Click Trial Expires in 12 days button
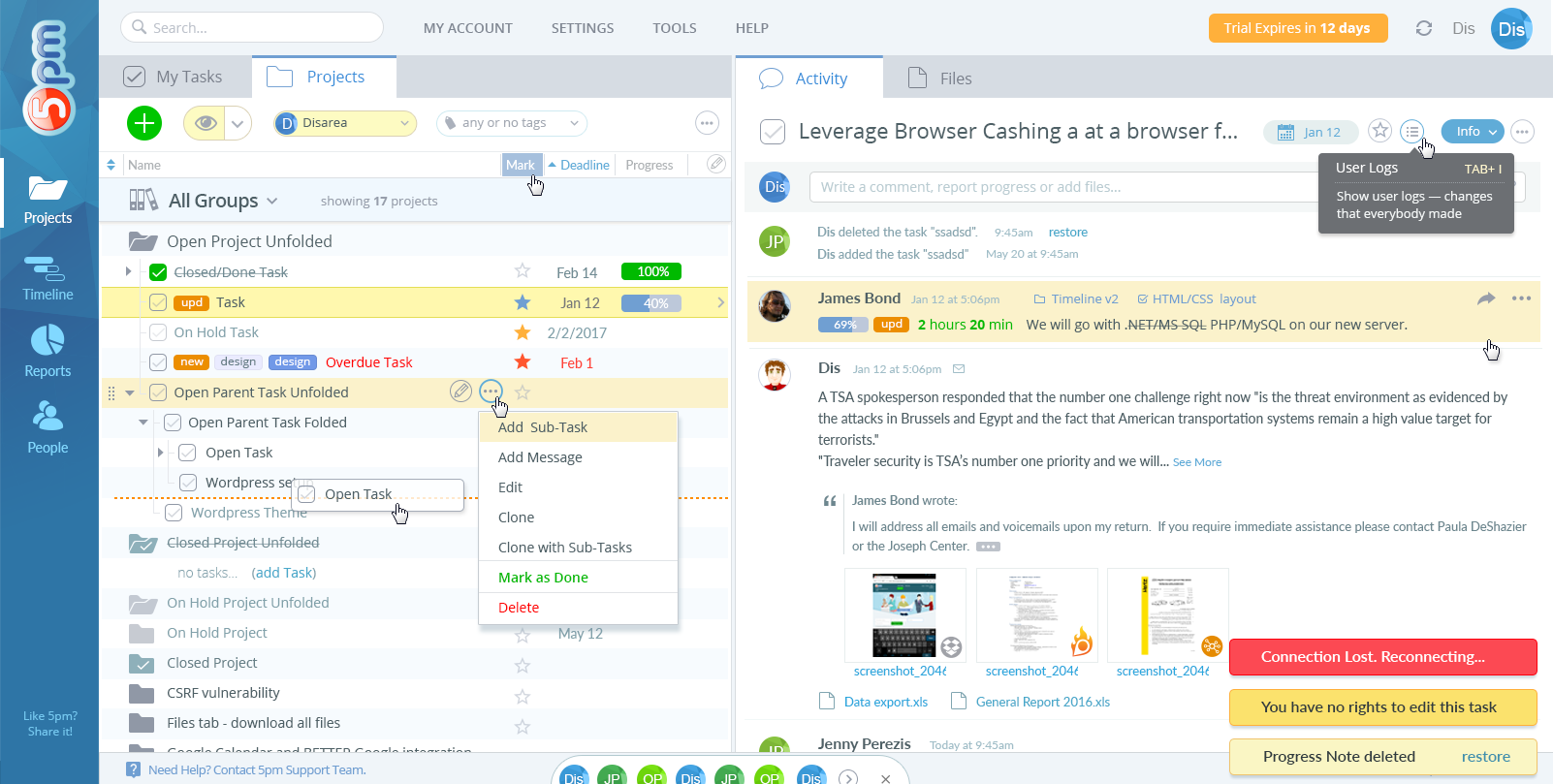 (1297, 28)
